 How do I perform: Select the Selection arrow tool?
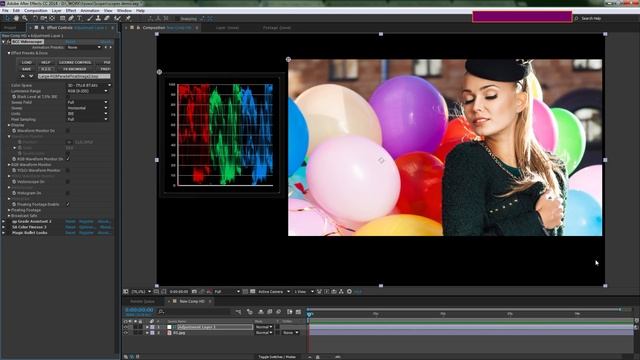pyautogui.click(x=7, y=18)
